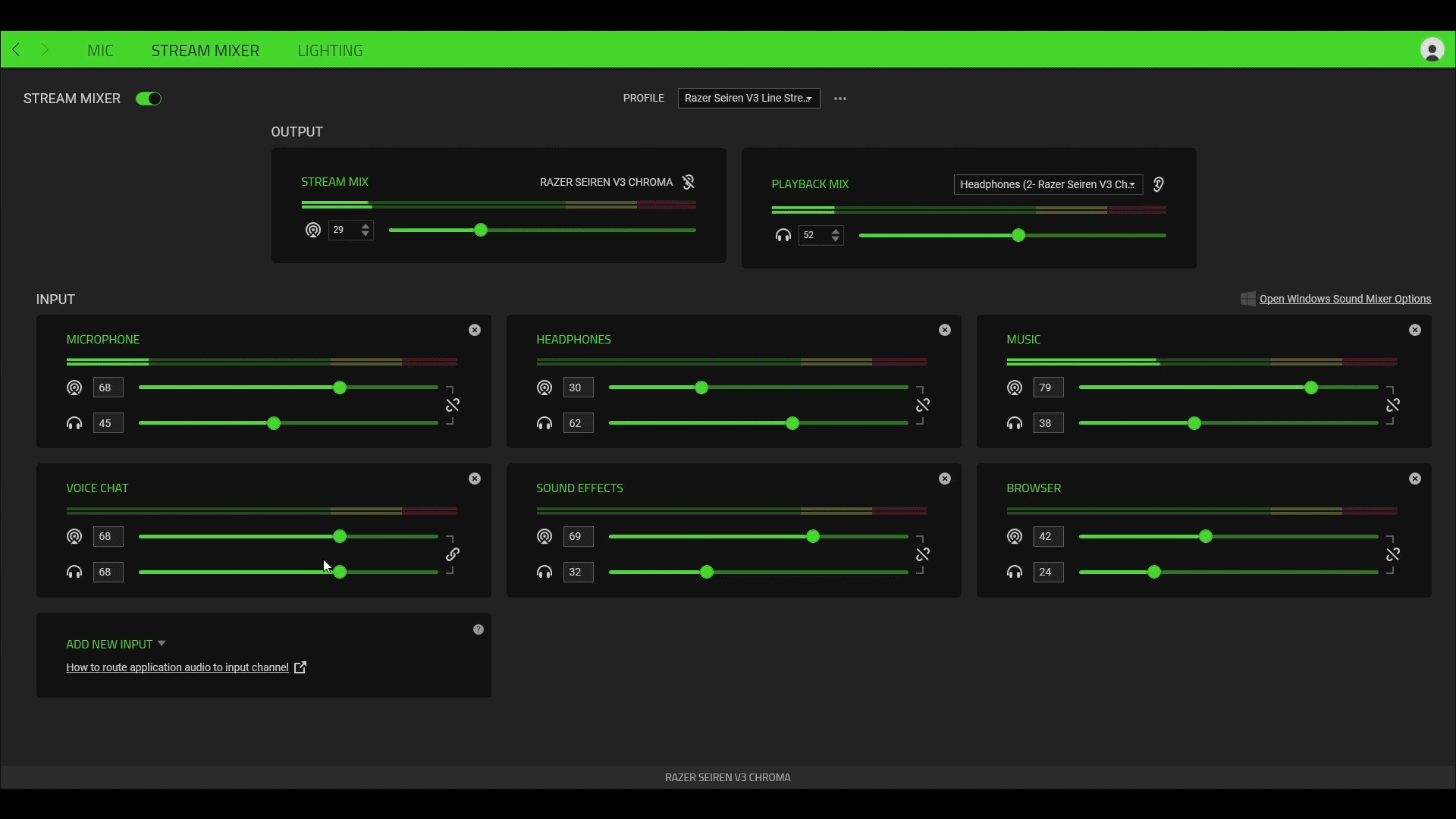The height and width of the screenshot is (819, 1456).
Task: Switch to the MIC tab
Action: pyautogui.click(x=100, y=50)
